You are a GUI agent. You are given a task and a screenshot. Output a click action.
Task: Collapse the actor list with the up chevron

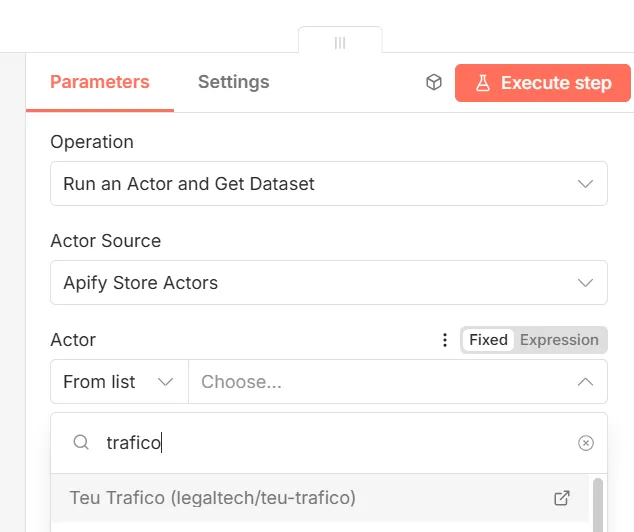(x=586, y=382)
